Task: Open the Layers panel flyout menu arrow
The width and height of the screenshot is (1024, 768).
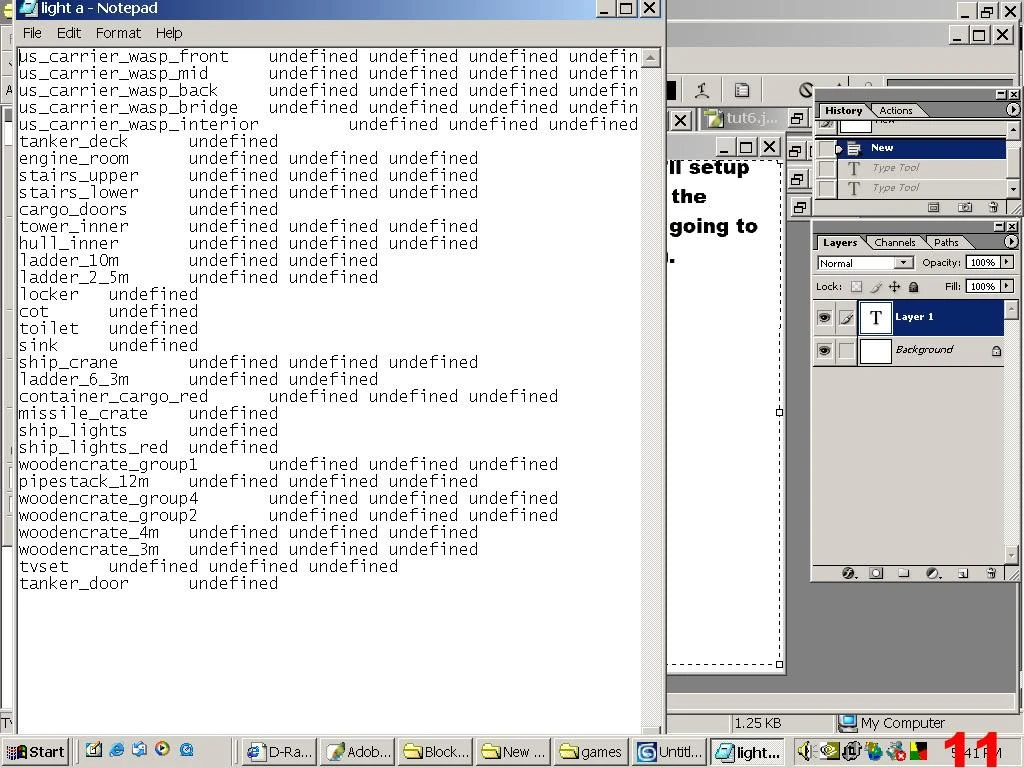Action: click(x=1010, y=242)
